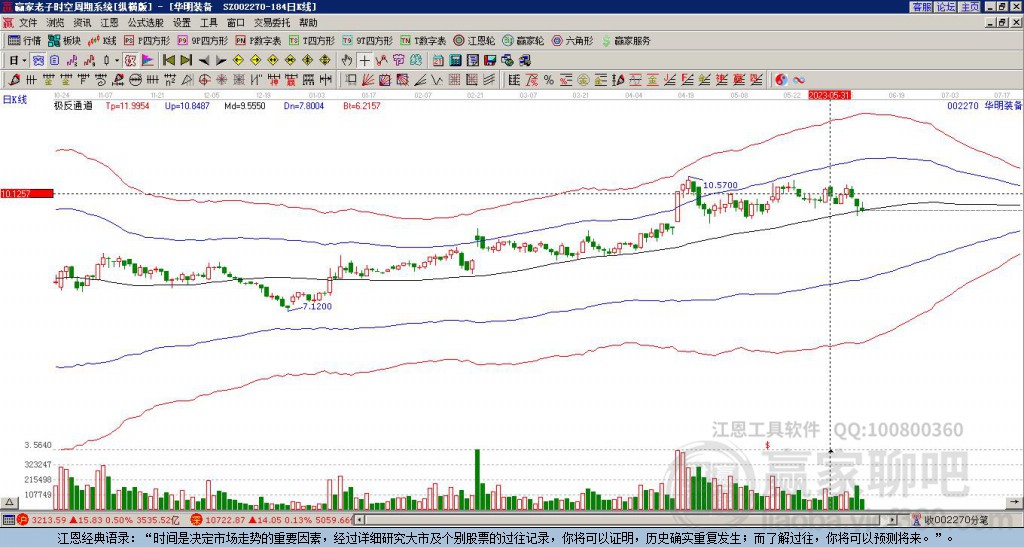Open the 9T四方形 tool

pos(367,40)
